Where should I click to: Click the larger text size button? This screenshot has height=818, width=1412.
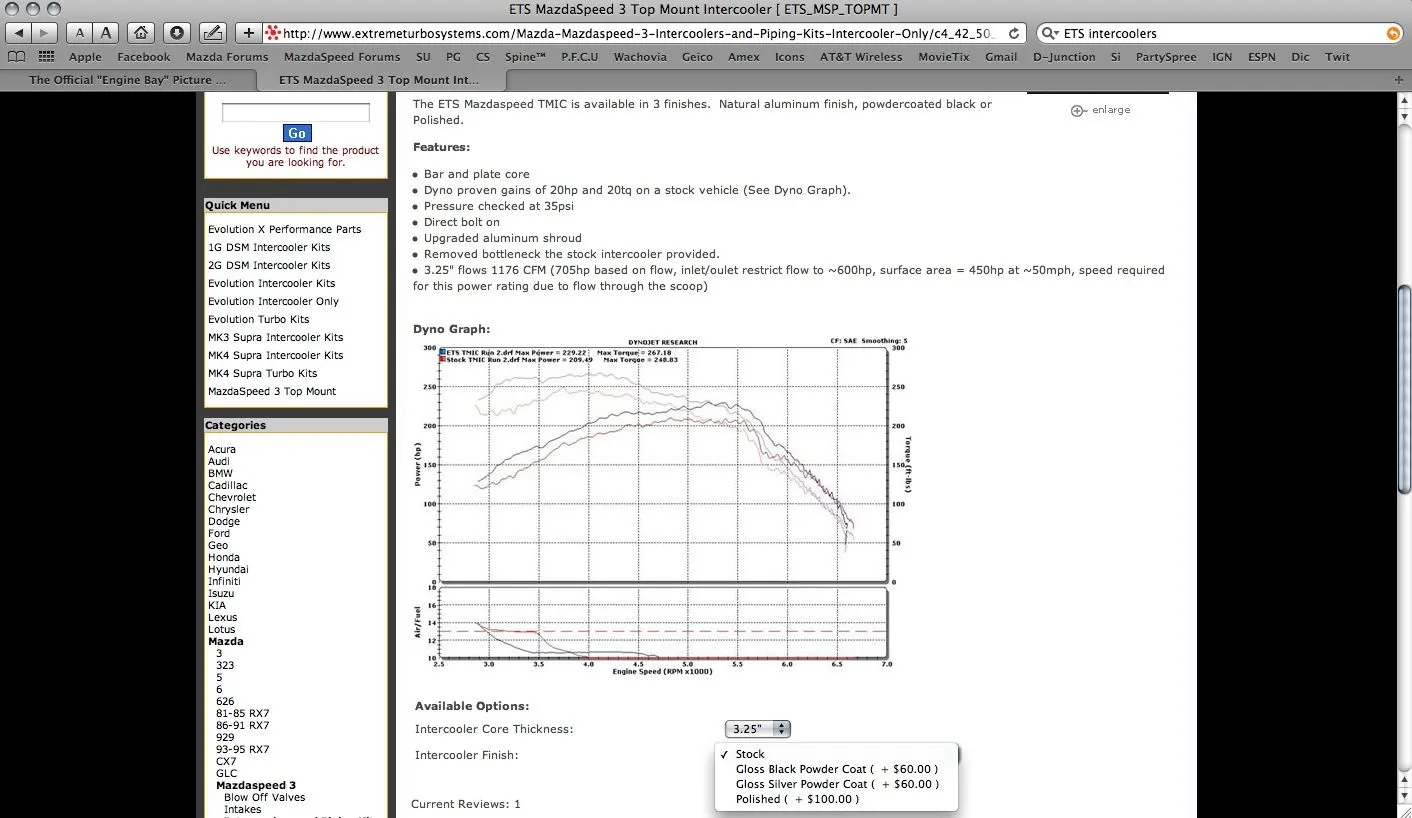(x=106, y=33)
